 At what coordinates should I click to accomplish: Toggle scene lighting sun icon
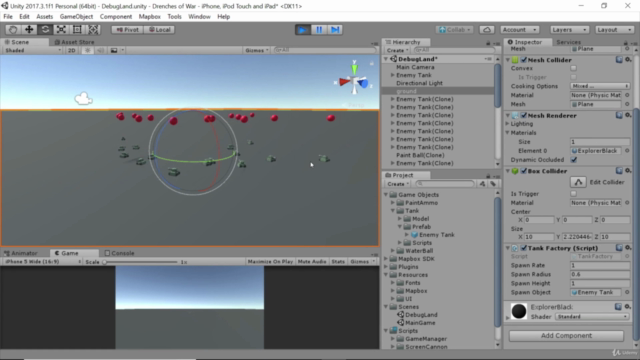point(87,50)
